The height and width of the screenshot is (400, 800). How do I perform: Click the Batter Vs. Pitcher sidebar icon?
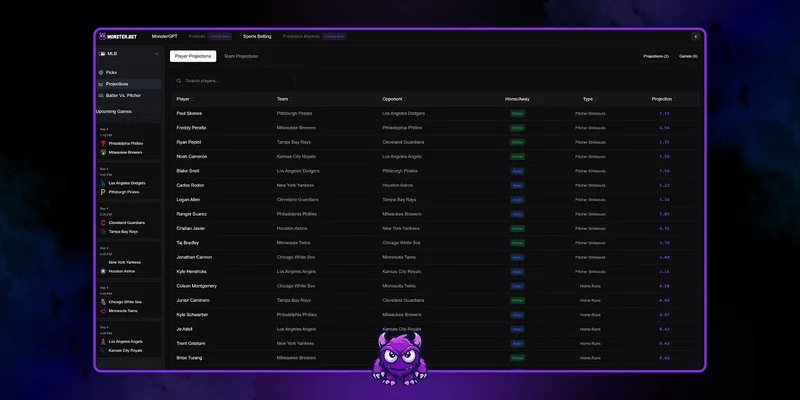pyautogui.click(x=101, y=95)
